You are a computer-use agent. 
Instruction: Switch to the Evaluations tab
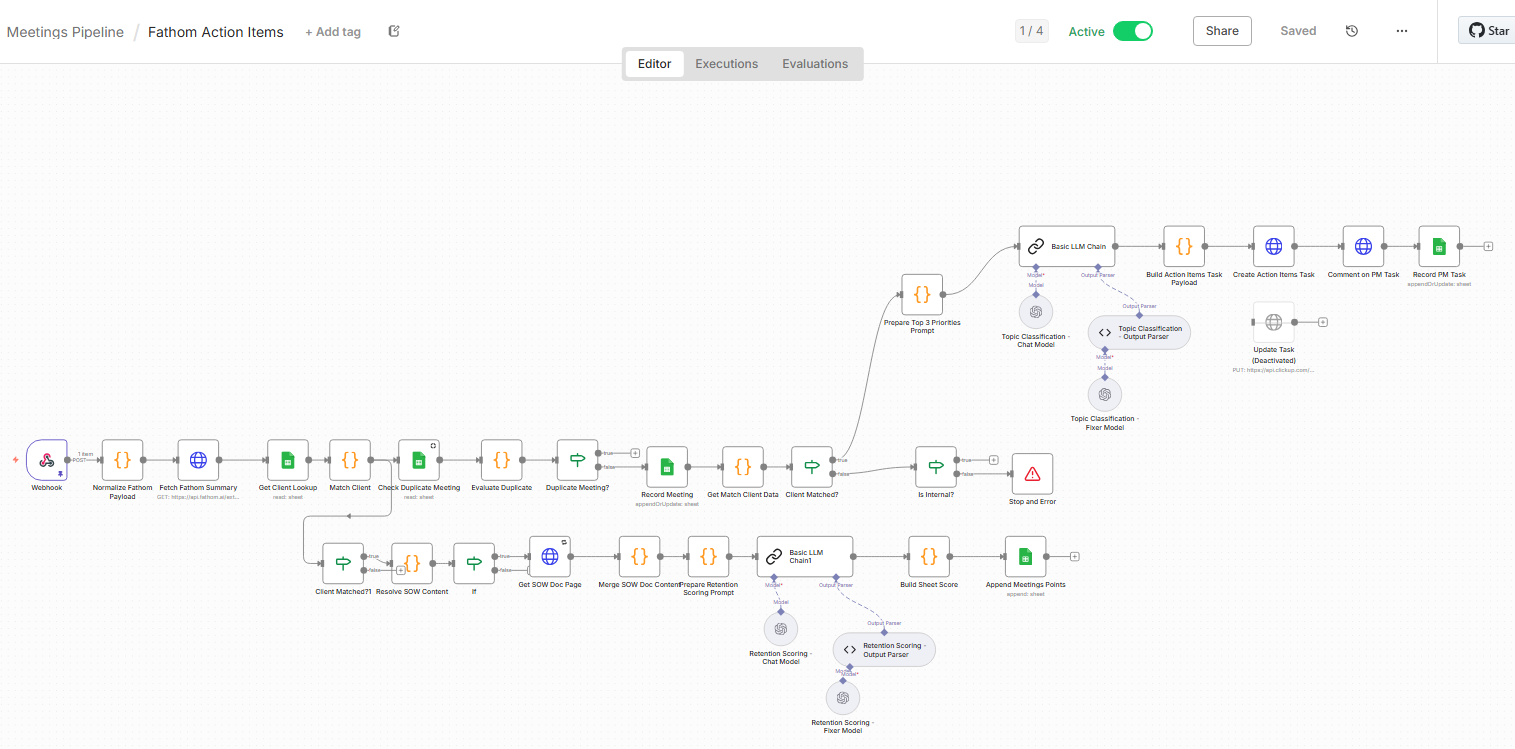click(815, 64)
